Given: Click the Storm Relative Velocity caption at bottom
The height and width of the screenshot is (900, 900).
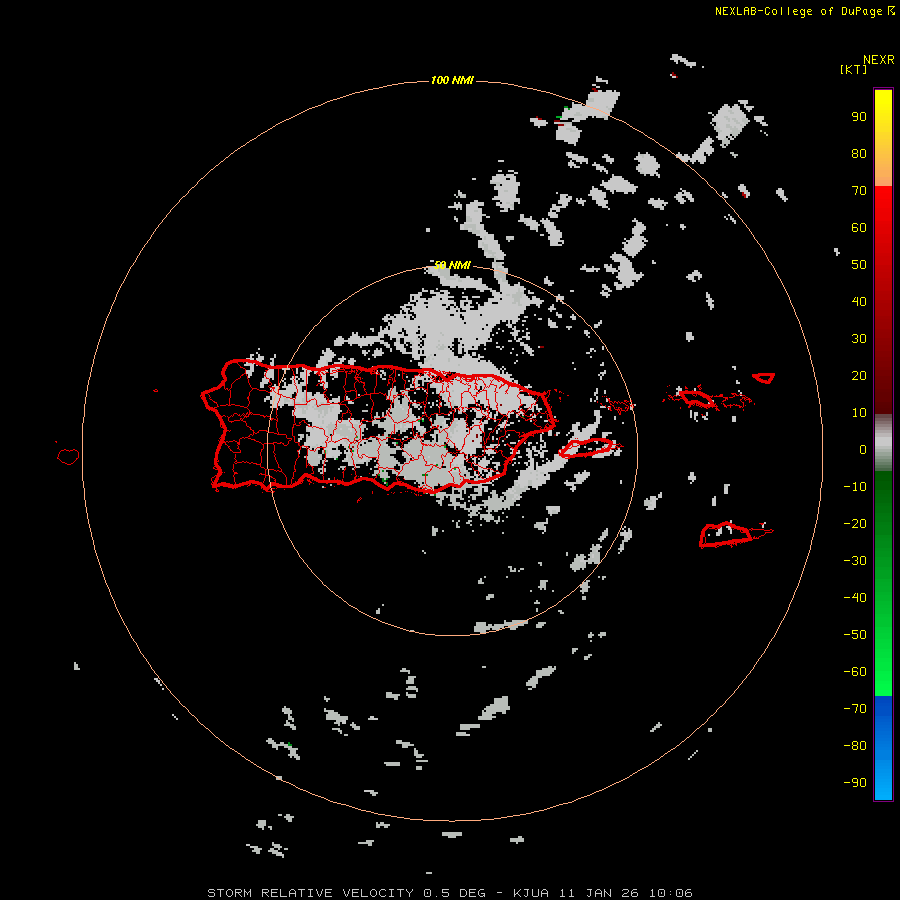Looking at the screenshot, I should click(449, 893).
